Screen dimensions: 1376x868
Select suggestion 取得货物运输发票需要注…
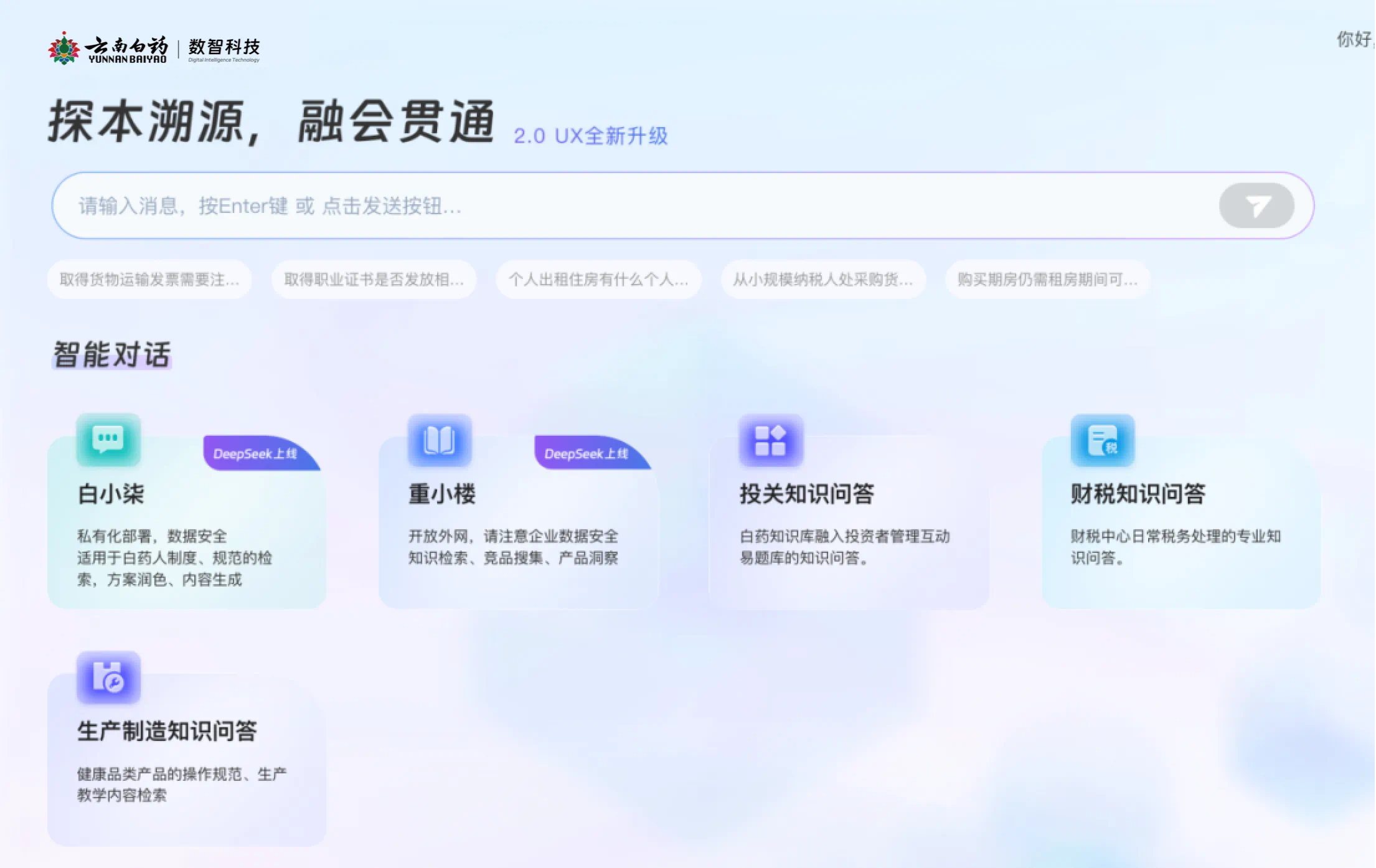click(149, 280)
